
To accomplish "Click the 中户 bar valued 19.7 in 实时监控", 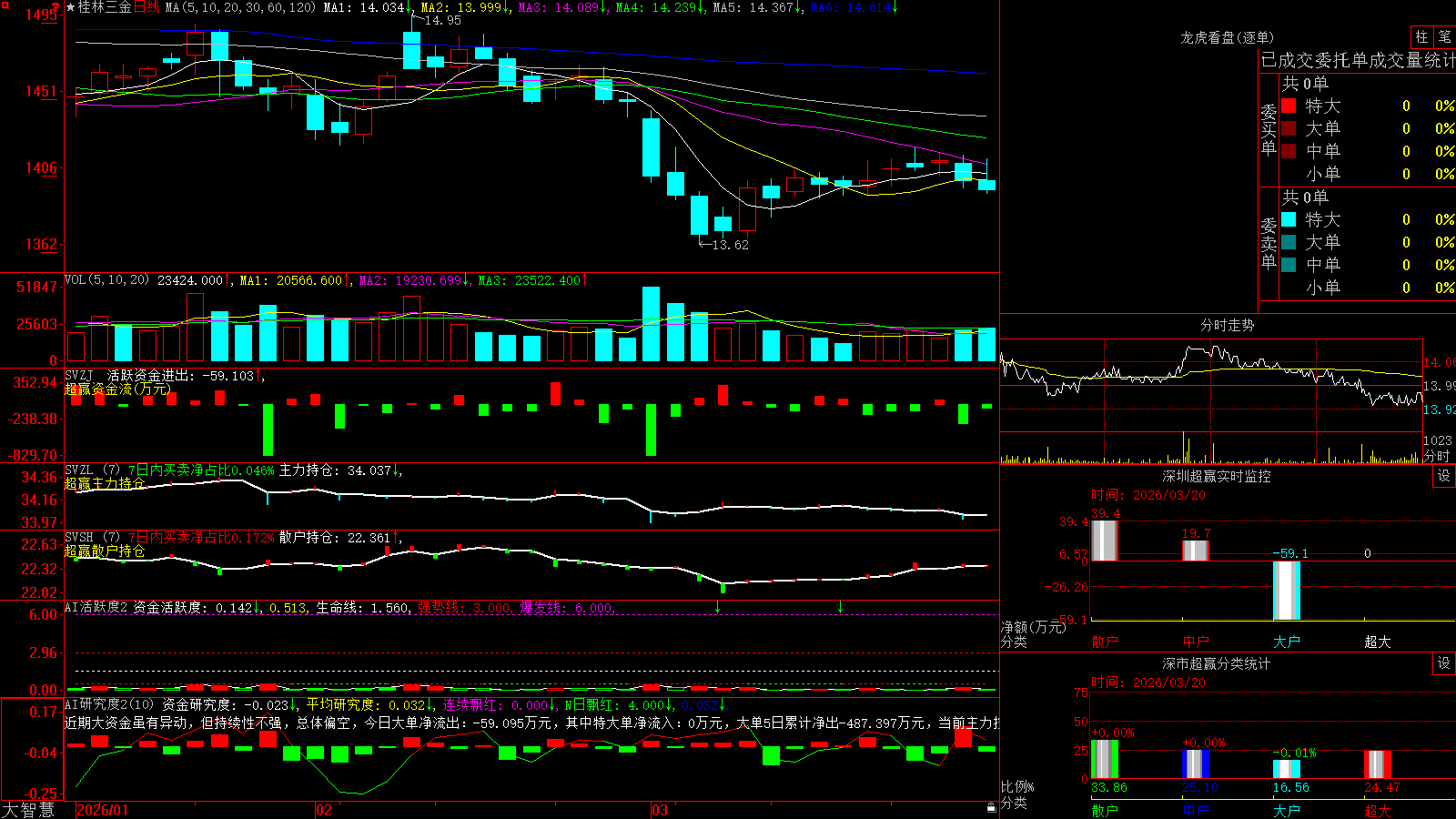I will (1195, 551).
